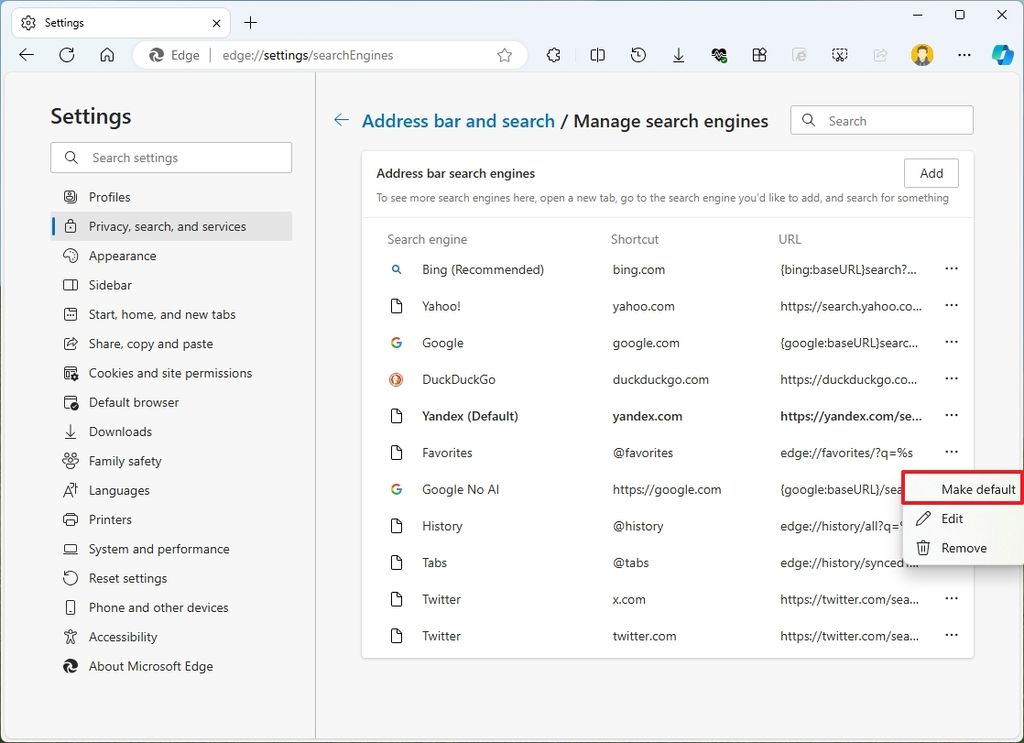Click the Search settings field
1024x743 pixels.
171,157
